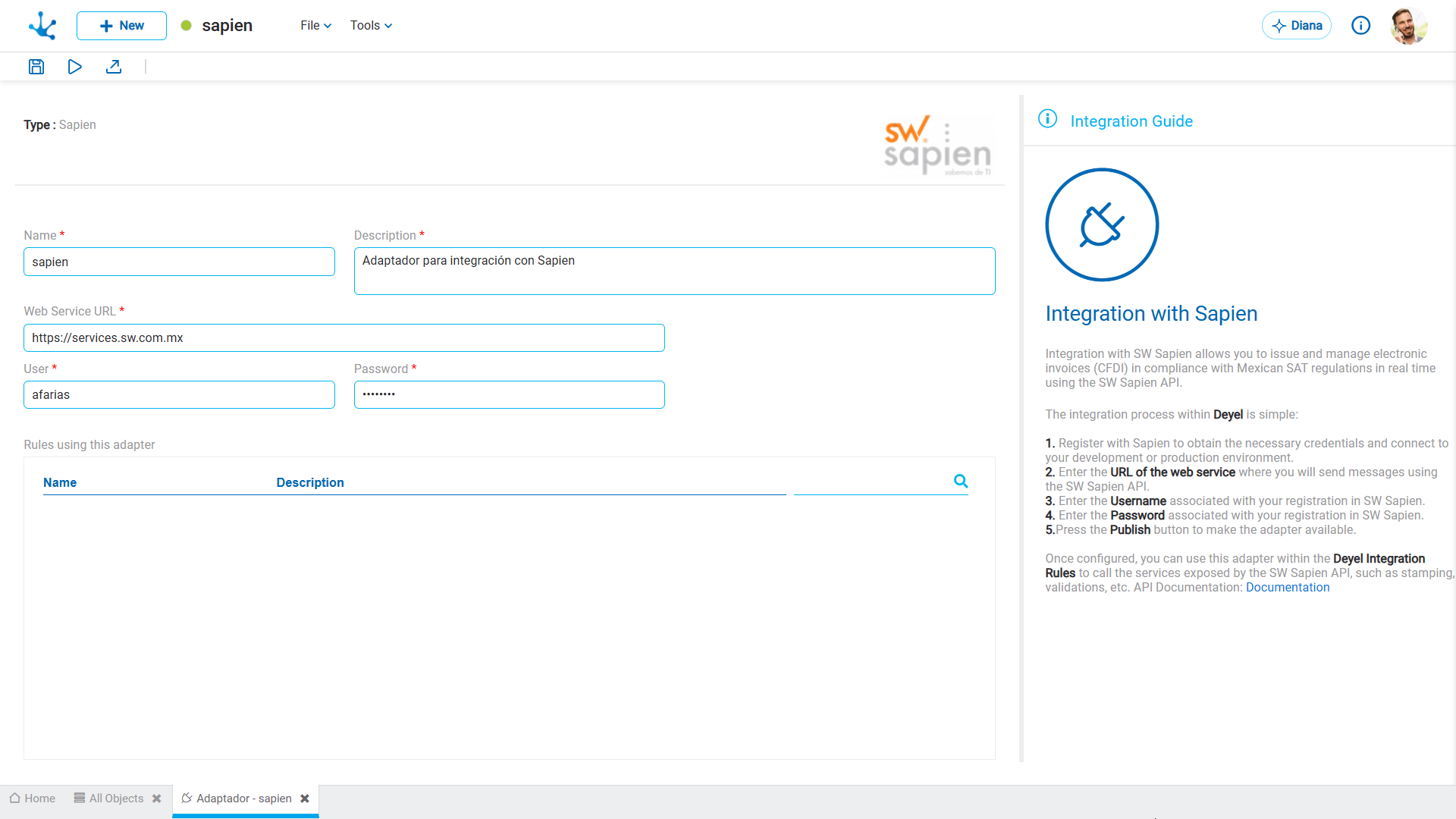Click the SW Sapien logo image
1456x819 pixels.
[x=938, y=146]
